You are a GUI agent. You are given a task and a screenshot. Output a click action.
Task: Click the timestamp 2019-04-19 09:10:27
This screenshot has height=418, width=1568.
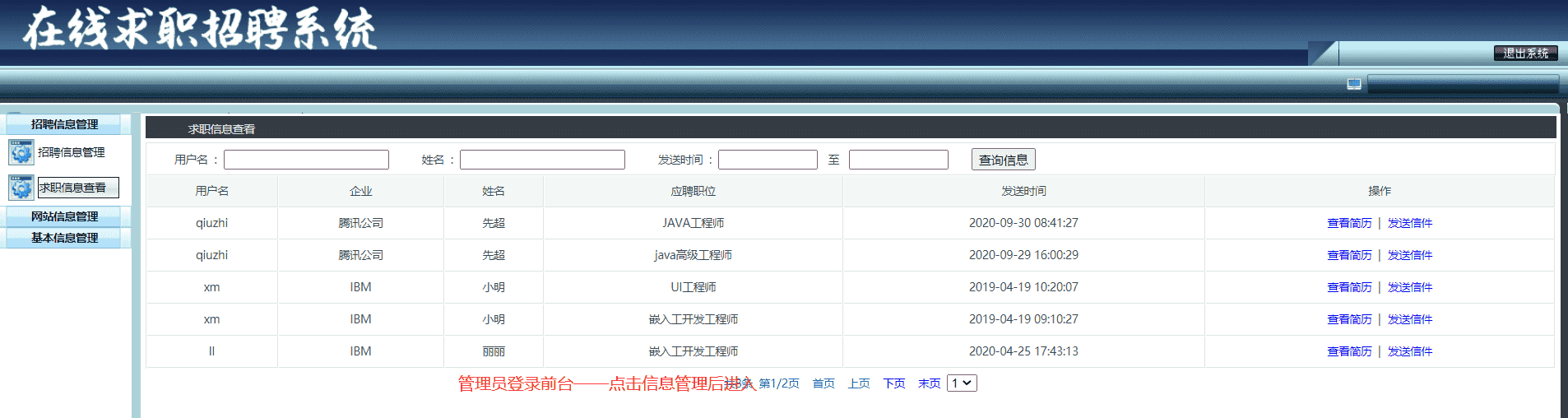click(1023, 319)
